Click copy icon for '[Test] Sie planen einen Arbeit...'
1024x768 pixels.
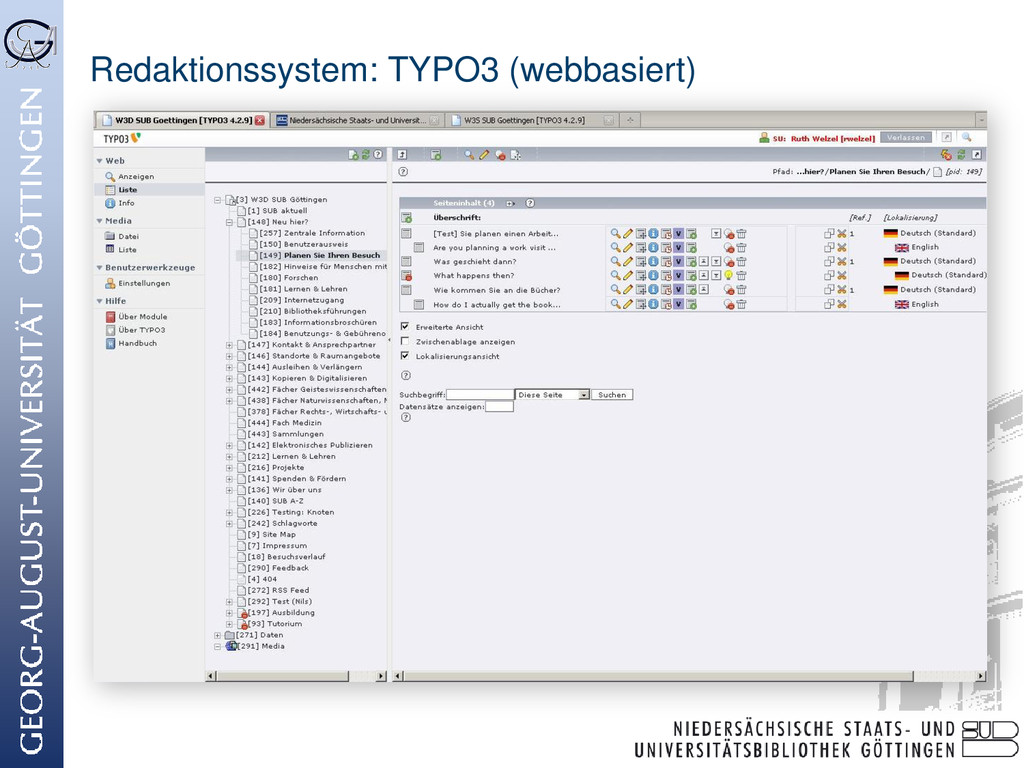(829, 233)
